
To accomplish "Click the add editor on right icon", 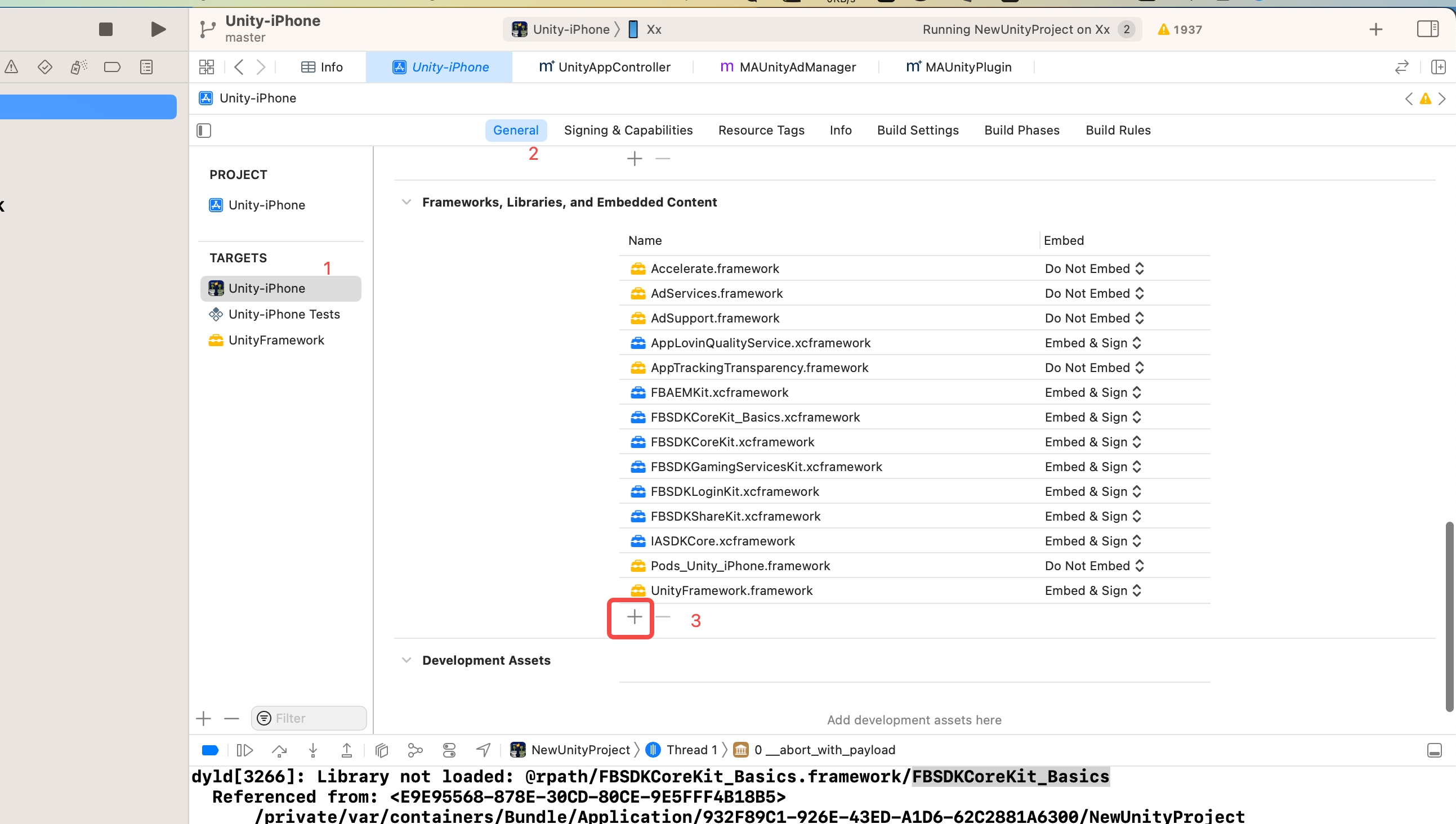I will (1438, 67).
